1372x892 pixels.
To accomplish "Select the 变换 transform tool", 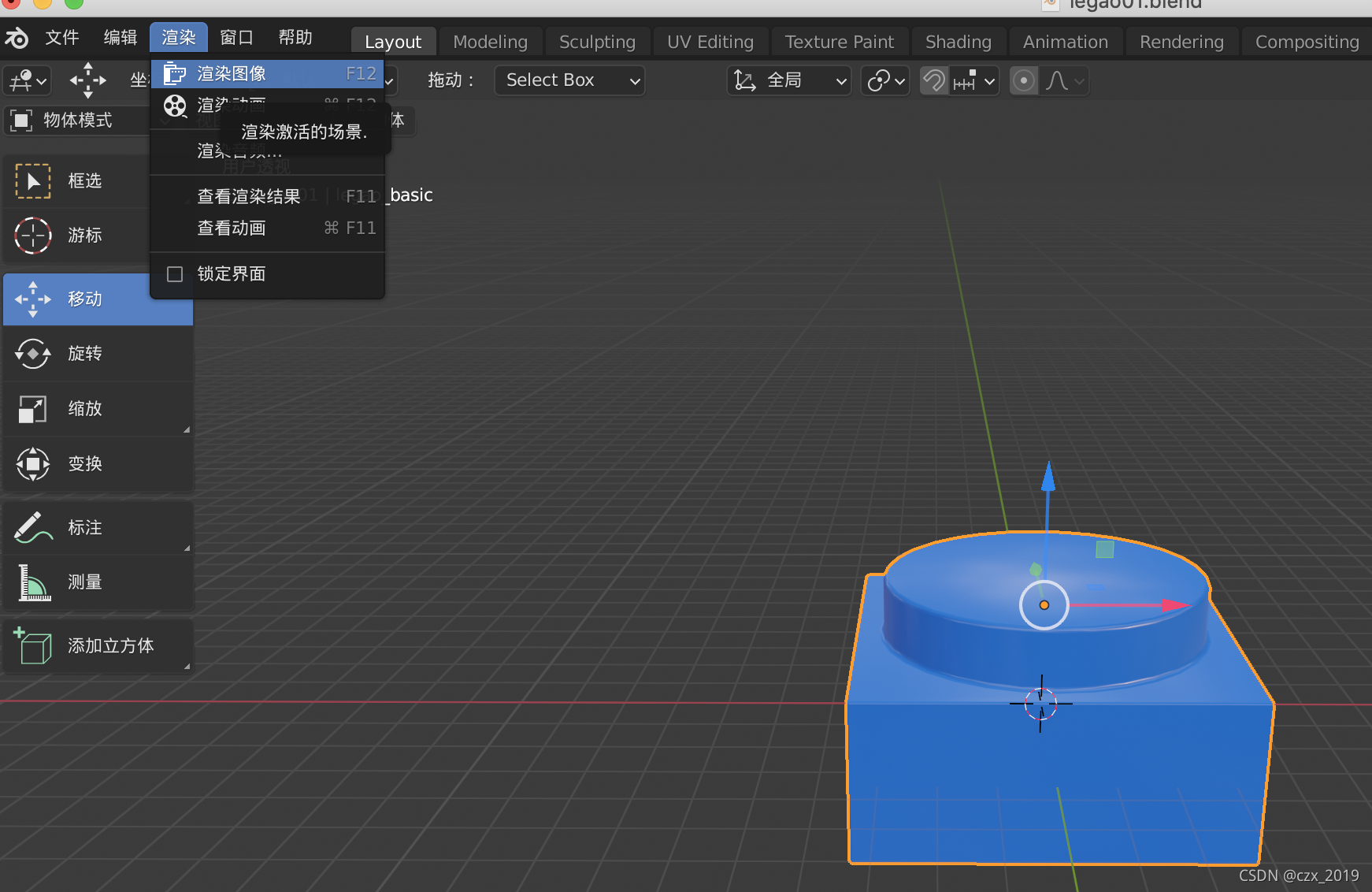I will [98, 464].
